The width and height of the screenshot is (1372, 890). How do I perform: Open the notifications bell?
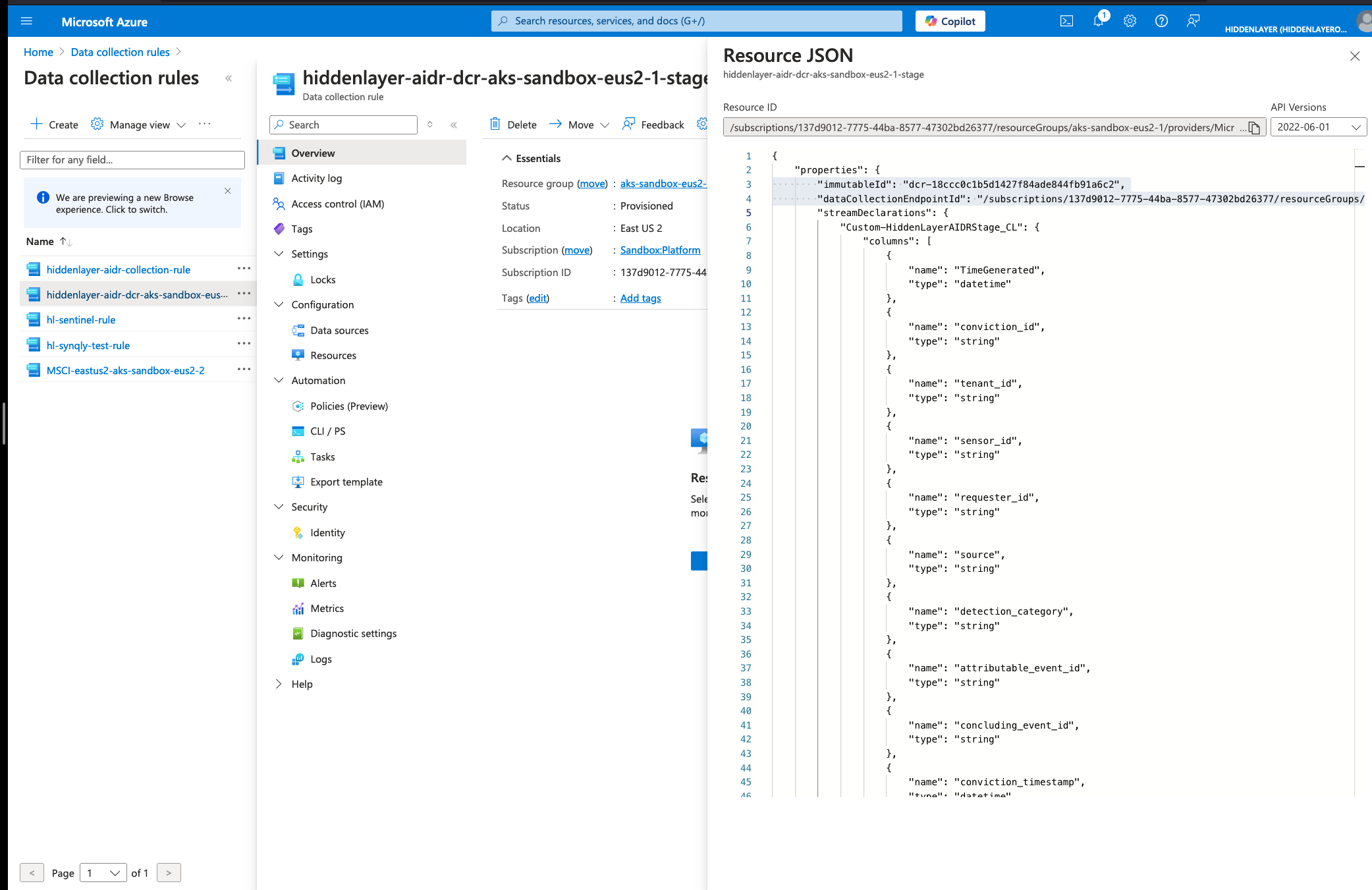(1098, 21)
